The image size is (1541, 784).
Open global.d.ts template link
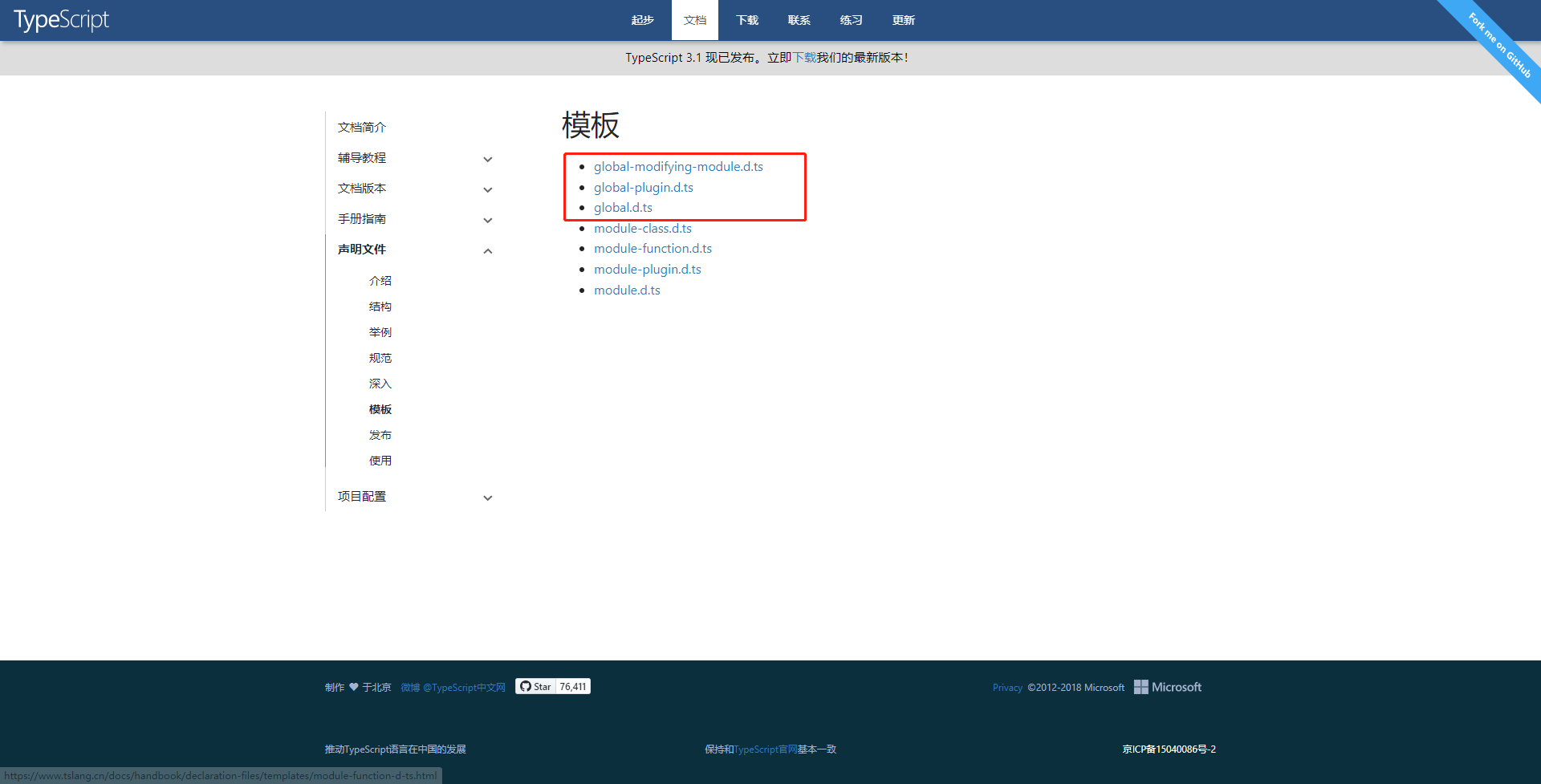623,208
